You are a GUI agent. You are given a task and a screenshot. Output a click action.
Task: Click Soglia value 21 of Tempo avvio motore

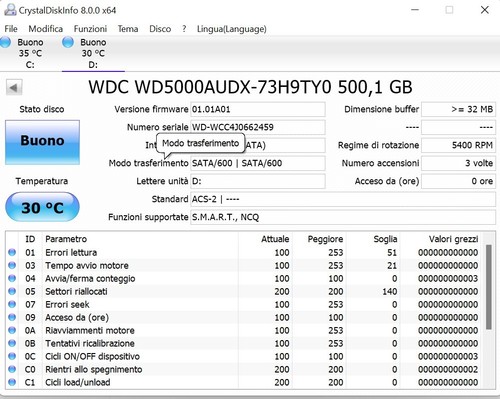pyautogui.click(x=392, y=265)
